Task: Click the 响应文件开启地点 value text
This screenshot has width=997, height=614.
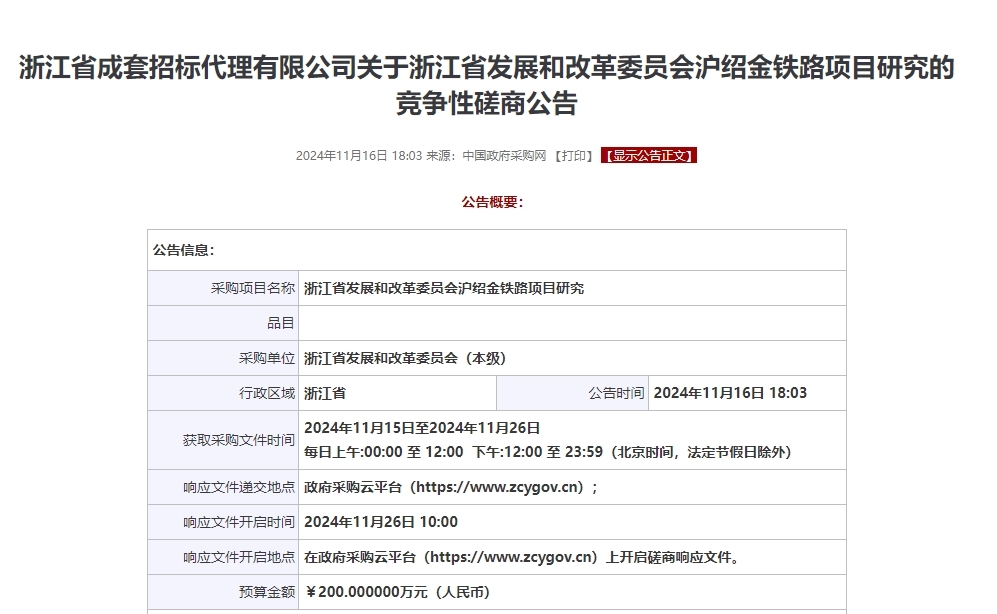Action: tap(522, 557)
